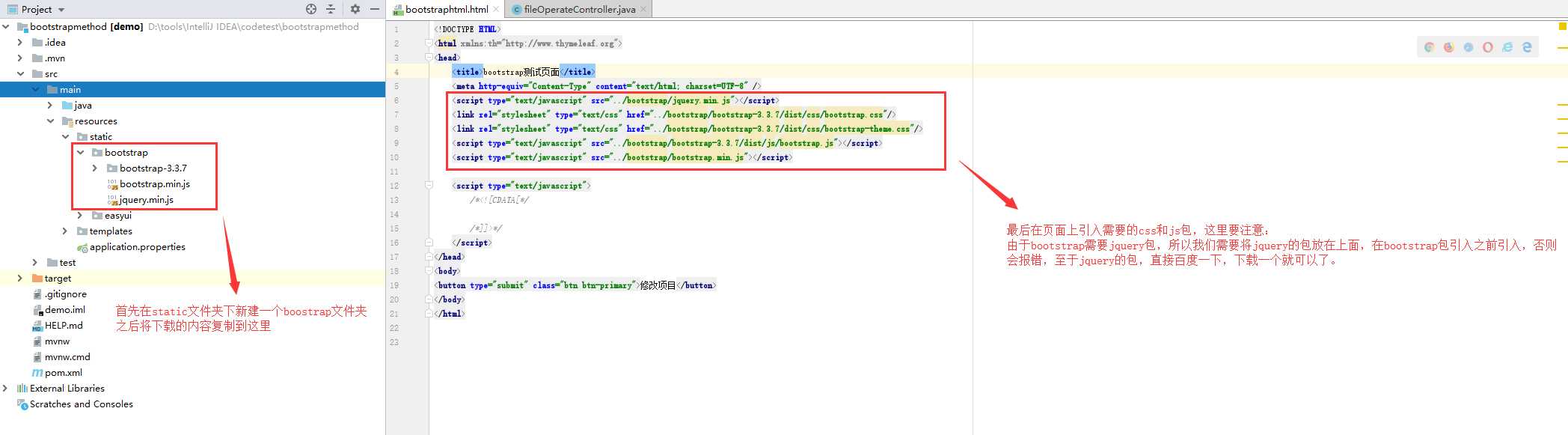Place cursor on title tag line
1568x435 pixels.
click(523, 72)
